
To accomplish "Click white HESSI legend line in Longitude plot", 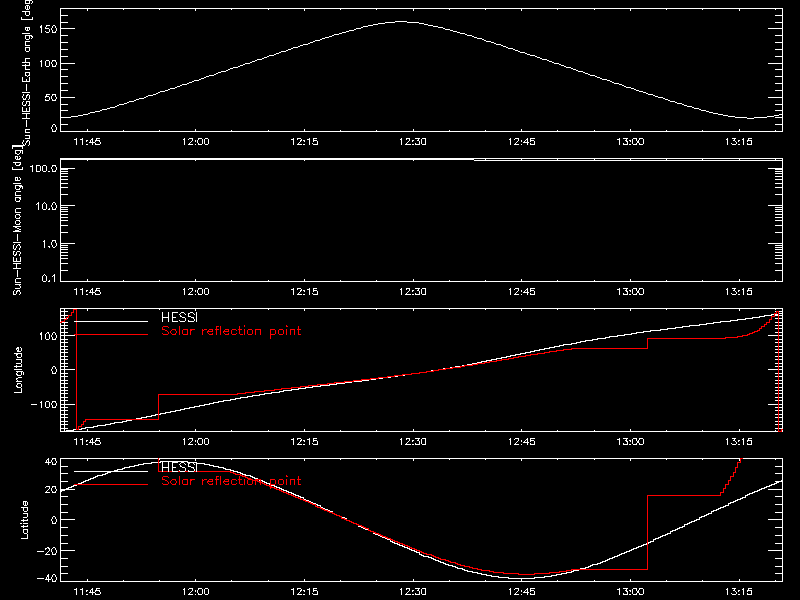I will click(111, 321).
